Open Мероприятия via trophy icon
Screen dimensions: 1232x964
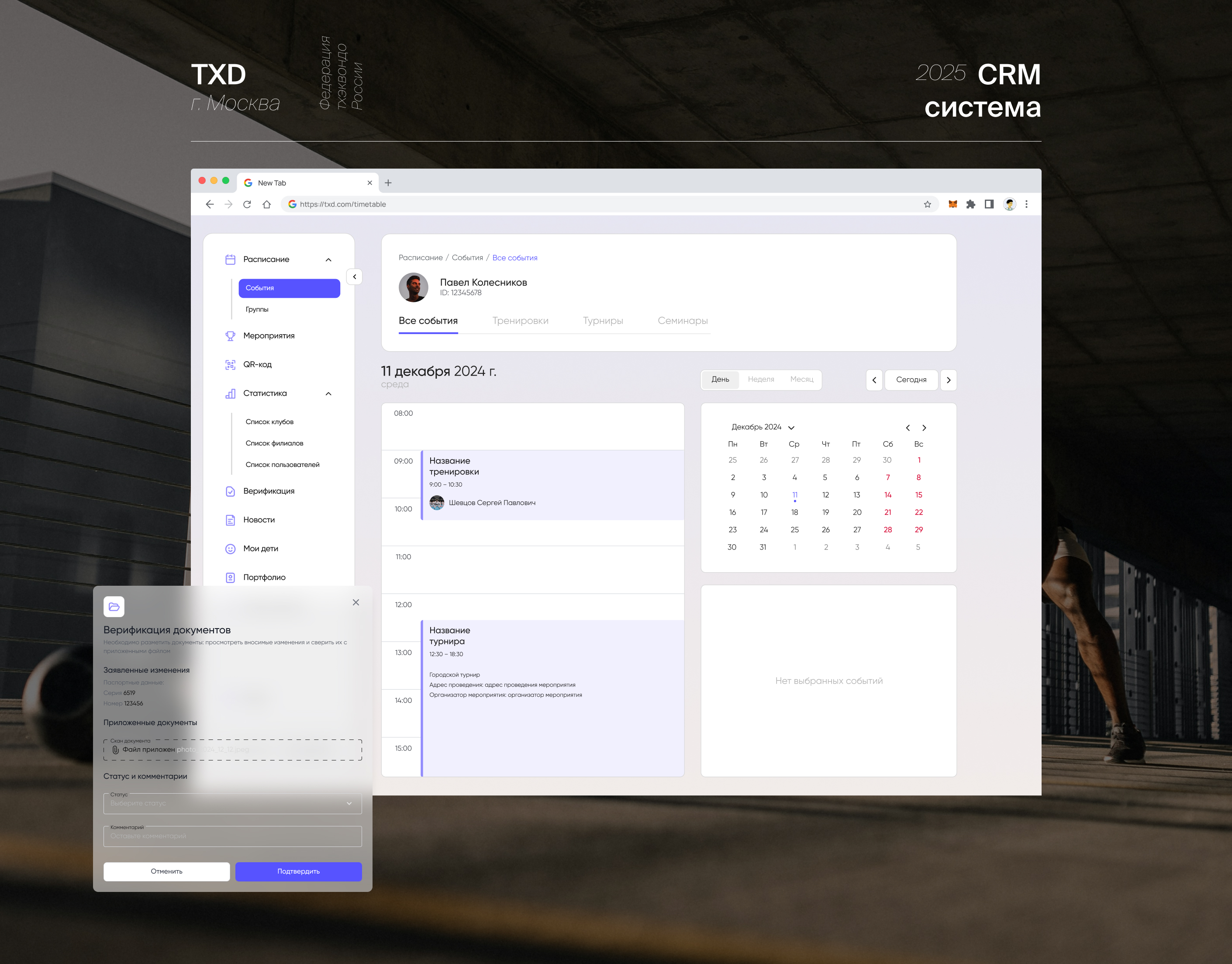tap(230, 336)
